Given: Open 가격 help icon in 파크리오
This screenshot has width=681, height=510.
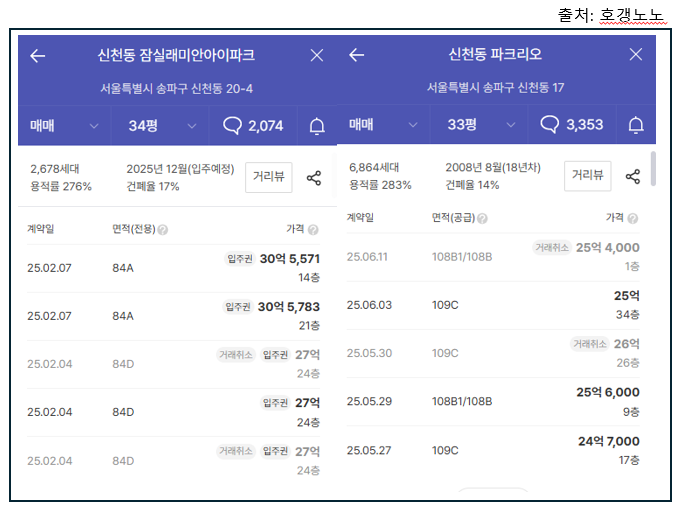Looking at the screenshot, I should (633, 219).
